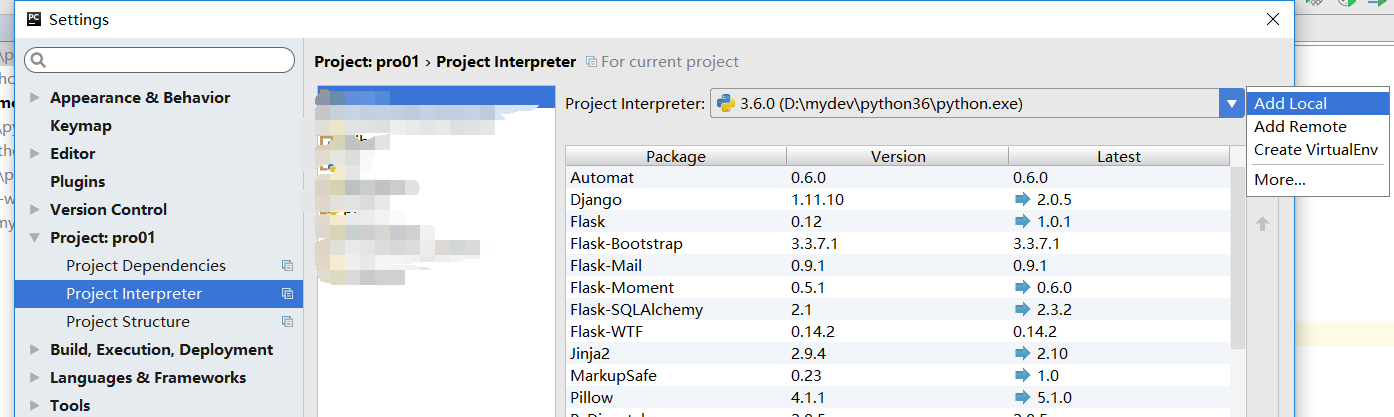The height and width of the screenshot is (417, 1394).
Task: Close the Settings dialog window
Action: pyautogui.click(x=1272, y=19)
